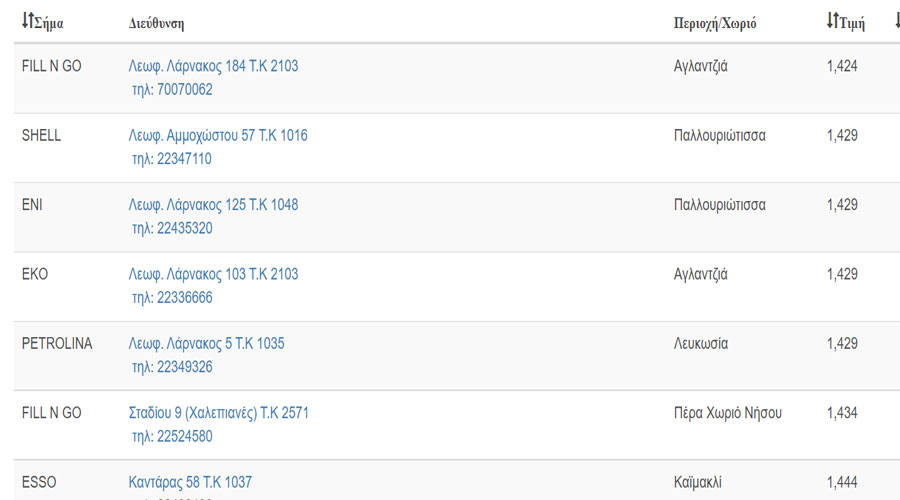Click price 1,429 in PETROLINA row
Image resolution: width=900 pixels, height=500 pixels.
(842, 344)
